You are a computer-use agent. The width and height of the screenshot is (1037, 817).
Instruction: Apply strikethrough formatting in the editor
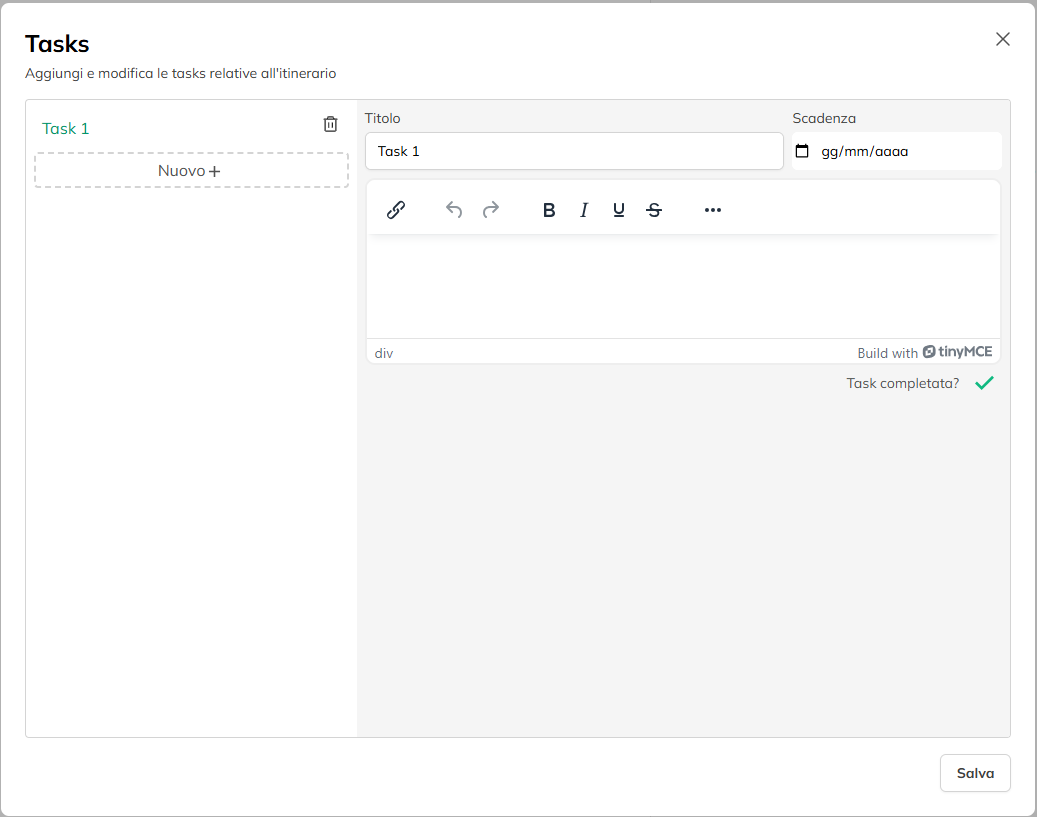[x=654, y=210]
